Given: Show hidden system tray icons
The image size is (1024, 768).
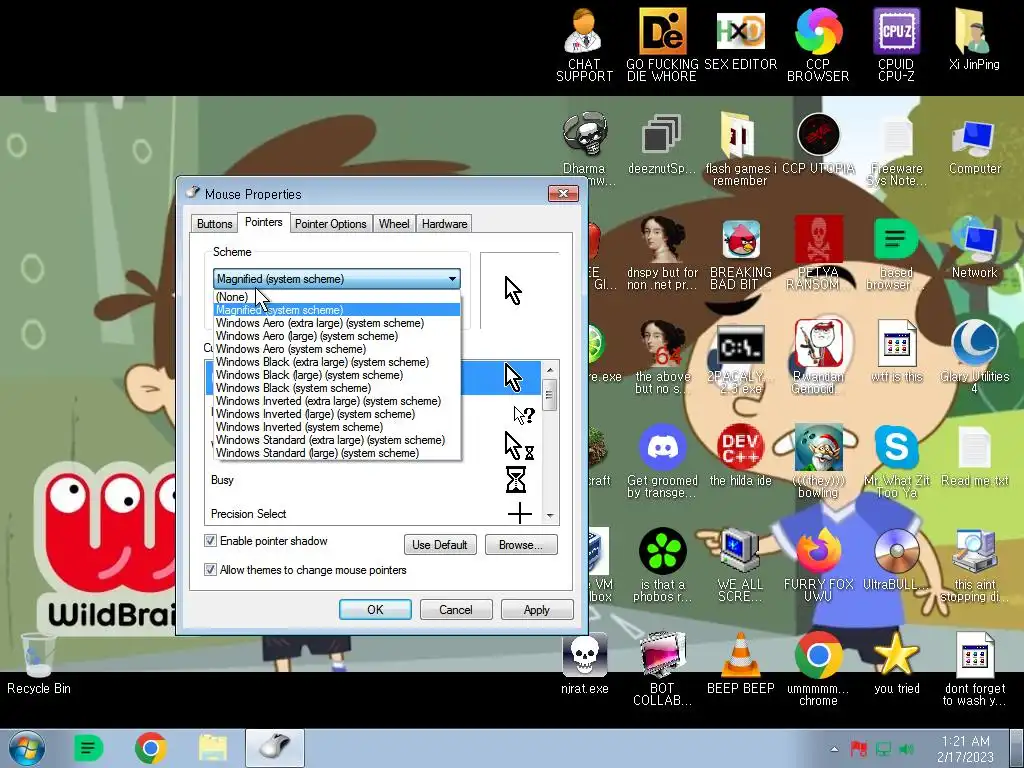Looking at the screenshot, I should (x=834, y=750).
